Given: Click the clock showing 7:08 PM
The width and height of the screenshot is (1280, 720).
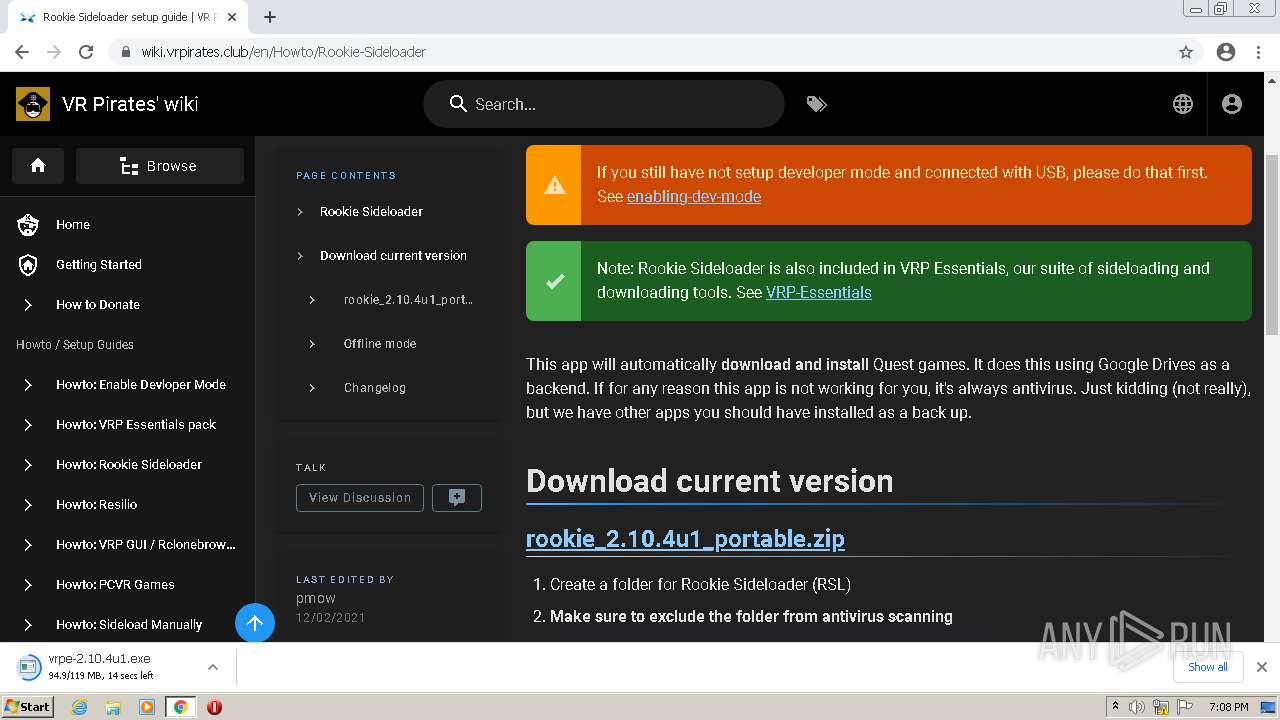Looking at the screenshot, I should tap(1228, 707).
